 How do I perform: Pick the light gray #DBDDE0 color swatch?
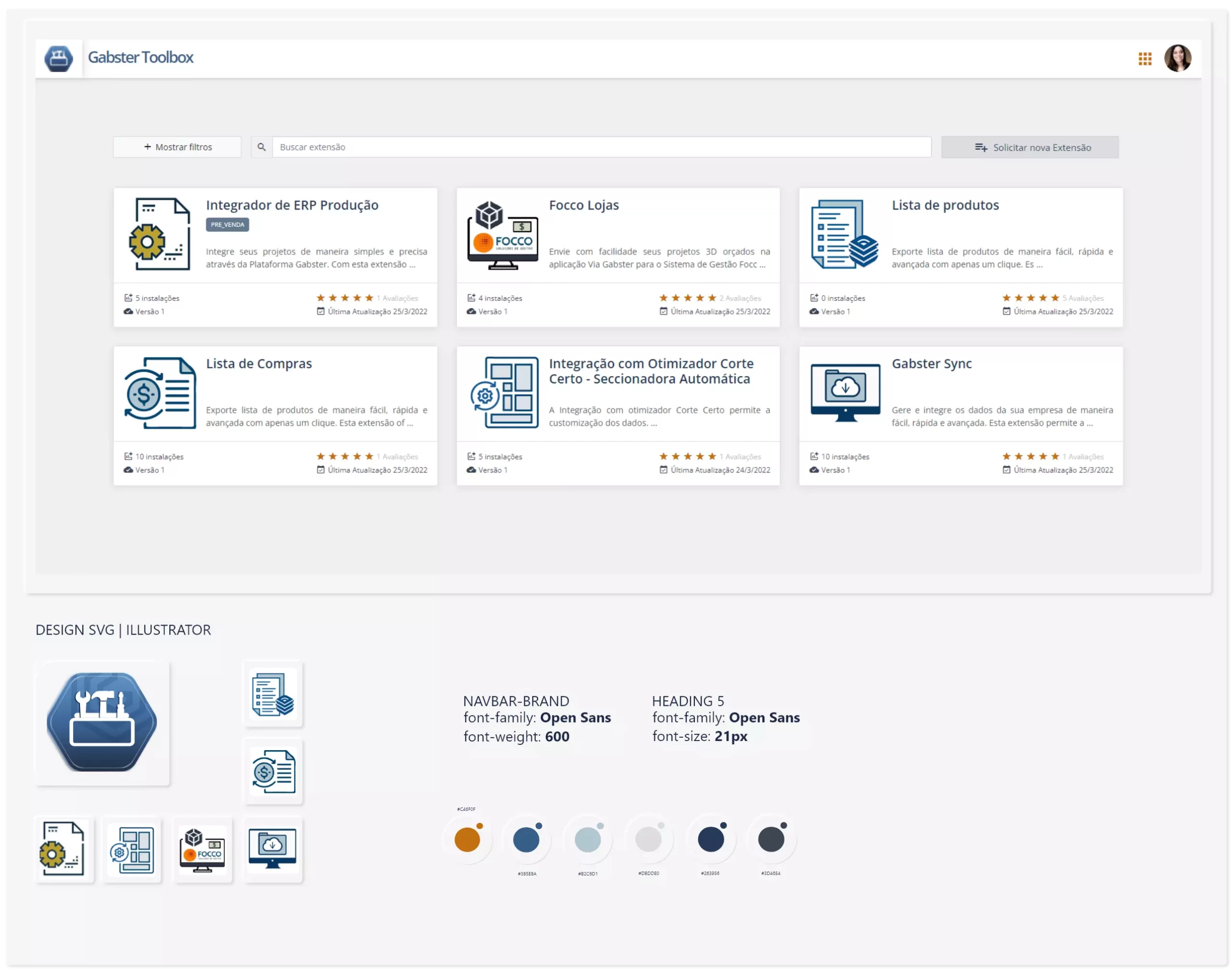(x=648, y=839)
